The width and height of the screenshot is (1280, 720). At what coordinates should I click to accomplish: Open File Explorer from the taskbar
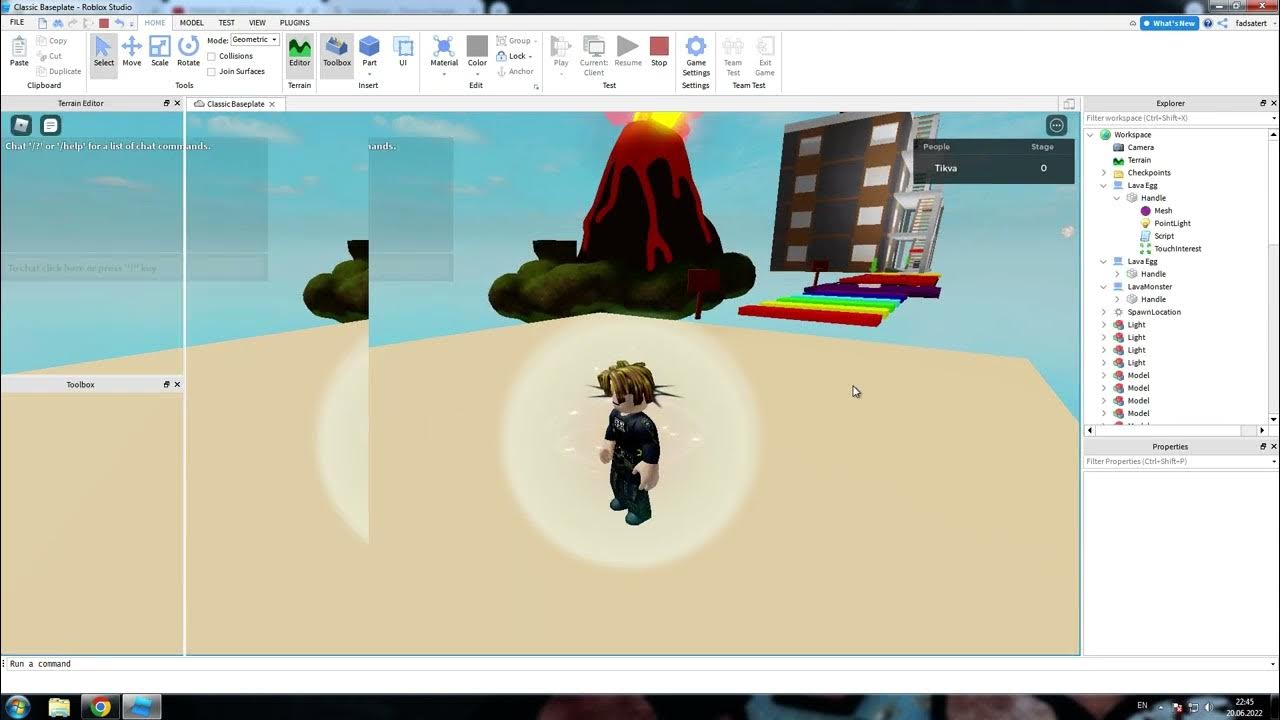(x=59, y=707)
